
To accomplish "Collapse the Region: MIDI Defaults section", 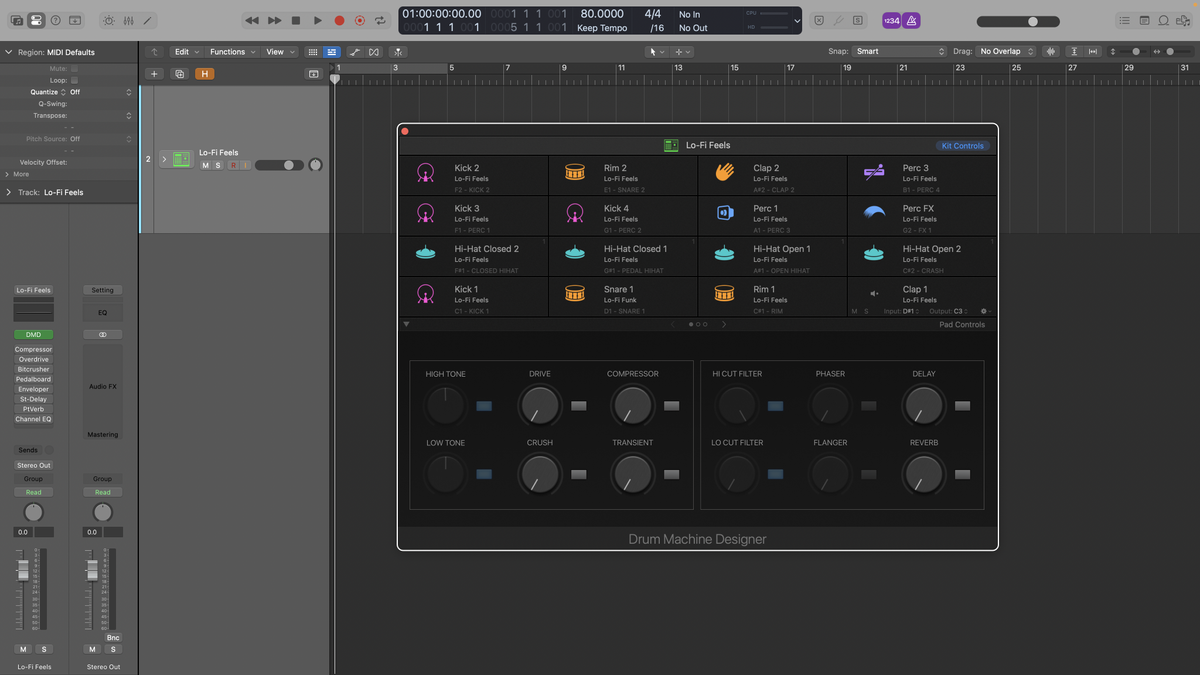I will pyautogui.click(x=8, y=51).
